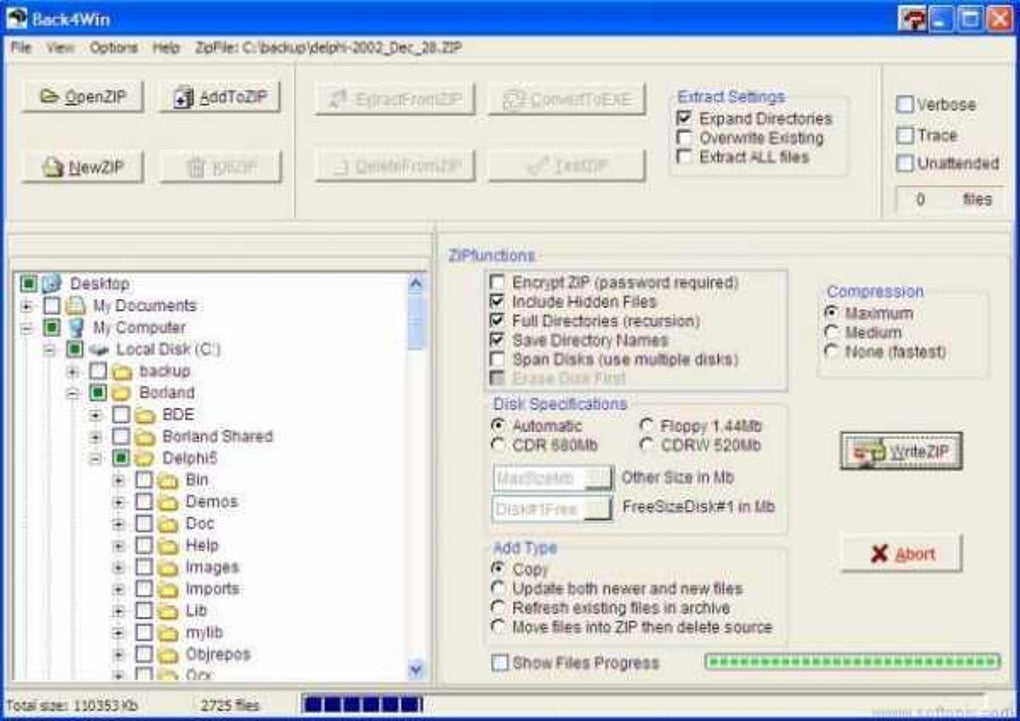Create archive with NewZIP button
This screenshot has height=721, width=1020.
pos(83,167)
